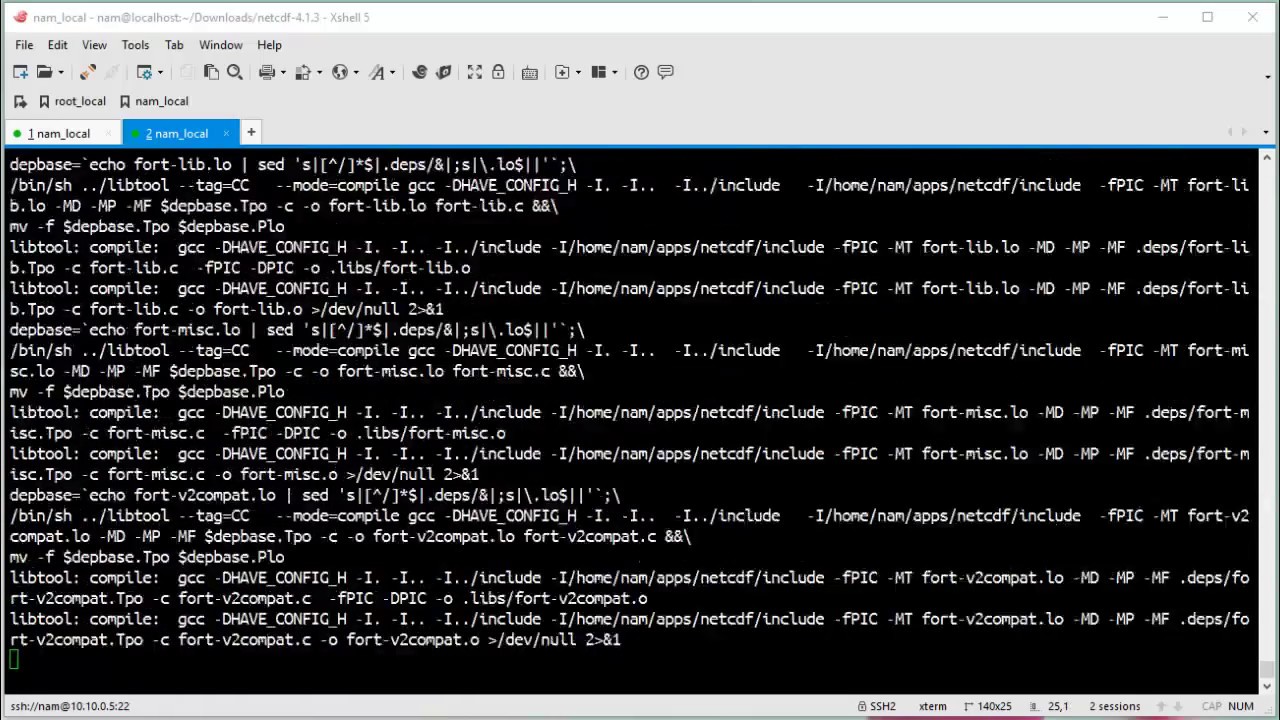Expand the new tab group dropdown arrow
This screenshot has height=720, width=1280.
pyautogui.click(x=578, y=72)
